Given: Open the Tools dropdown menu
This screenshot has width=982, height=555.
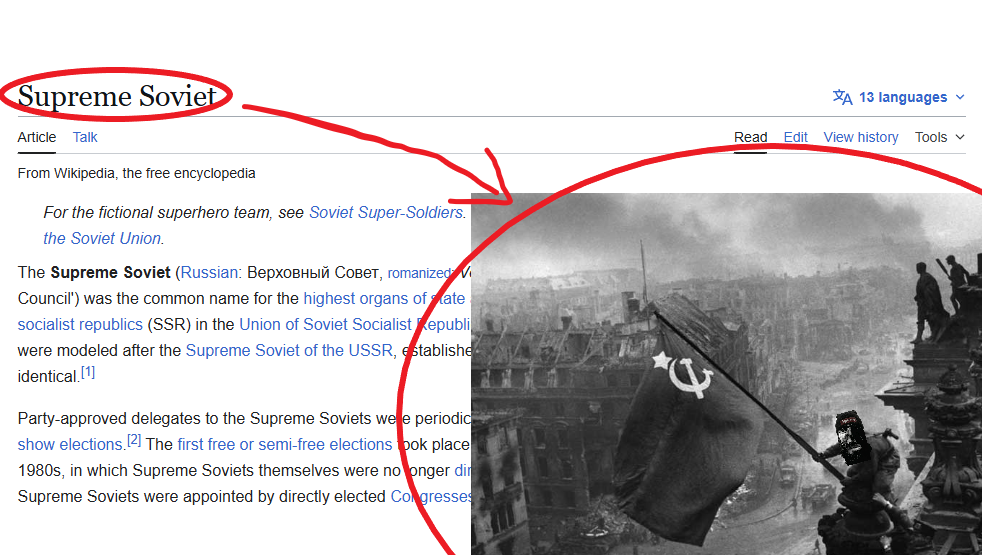Looking at the screenshot, I should click(x=939, y=137).
